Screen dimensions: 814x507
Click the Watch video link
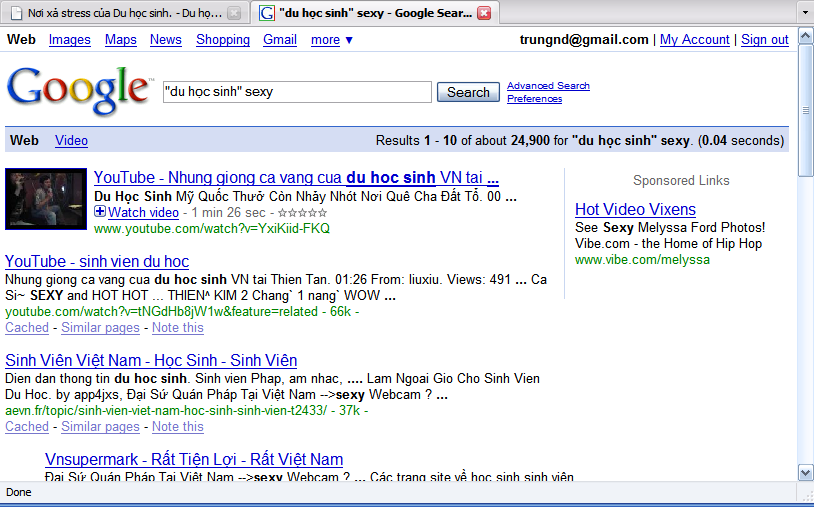[x=143, y=213]
